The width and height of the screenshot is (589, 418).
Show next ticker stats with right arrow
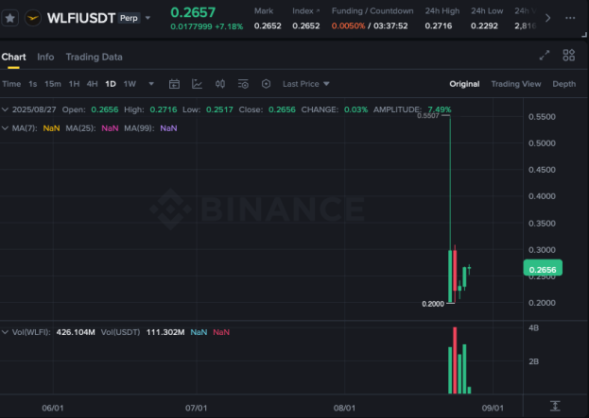coord(548,18)
